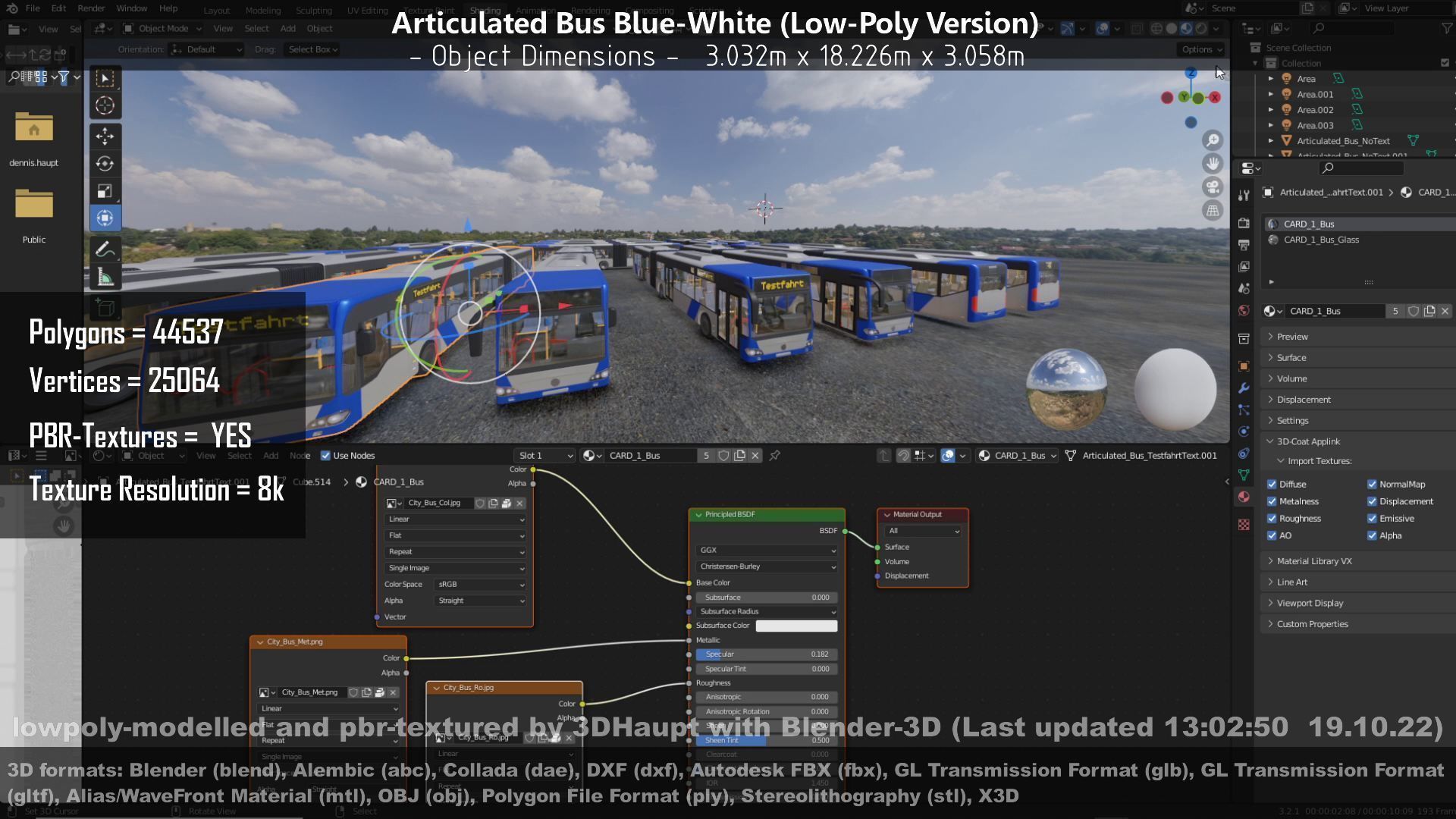Image resolution: width=1456 pixels, height=819 pixels.
Task: Expand Area.002 in the outliner
Action: click(1271, 110)
